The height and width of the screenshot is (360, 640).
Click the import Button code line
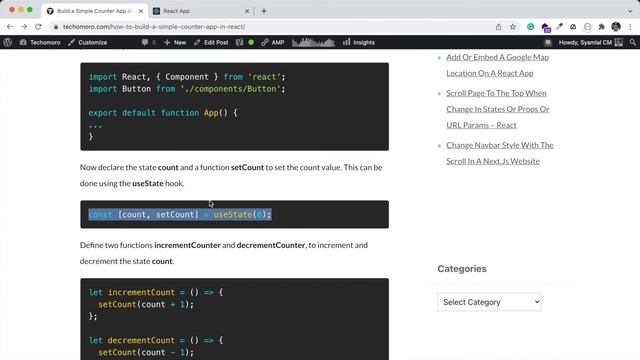tap(187, 89)
